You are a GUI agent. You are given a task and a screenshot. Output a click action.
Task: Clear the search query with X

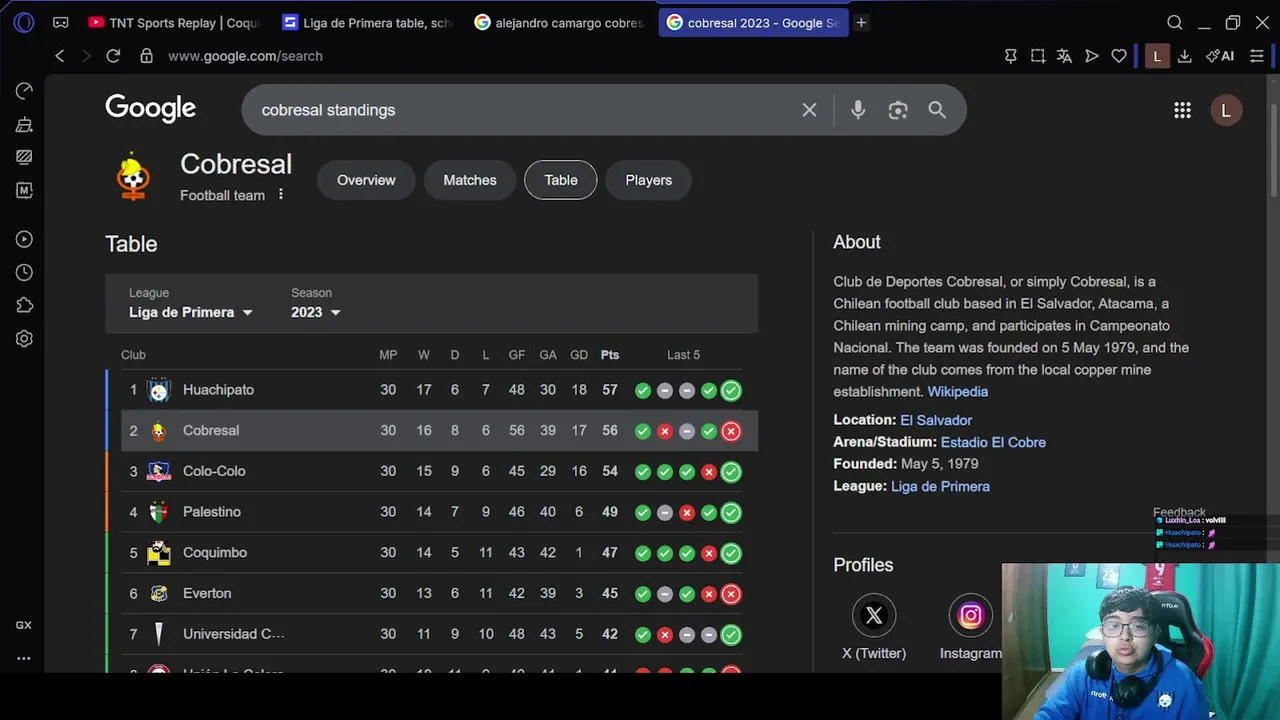(809, 110)
